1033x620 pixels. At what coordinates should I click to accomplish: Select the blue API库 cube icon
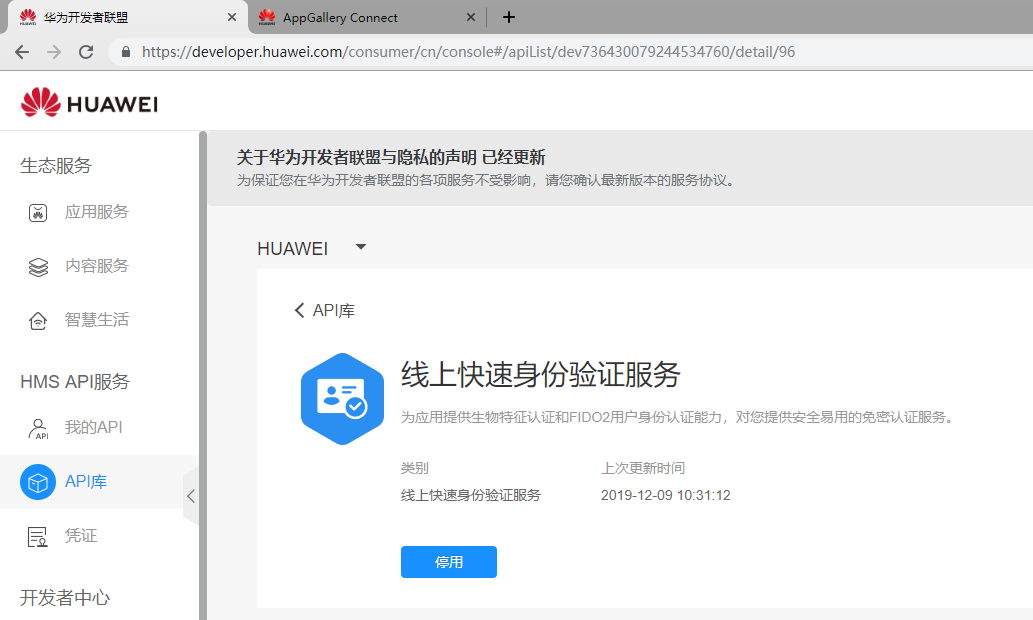click(x=38, y=482)
